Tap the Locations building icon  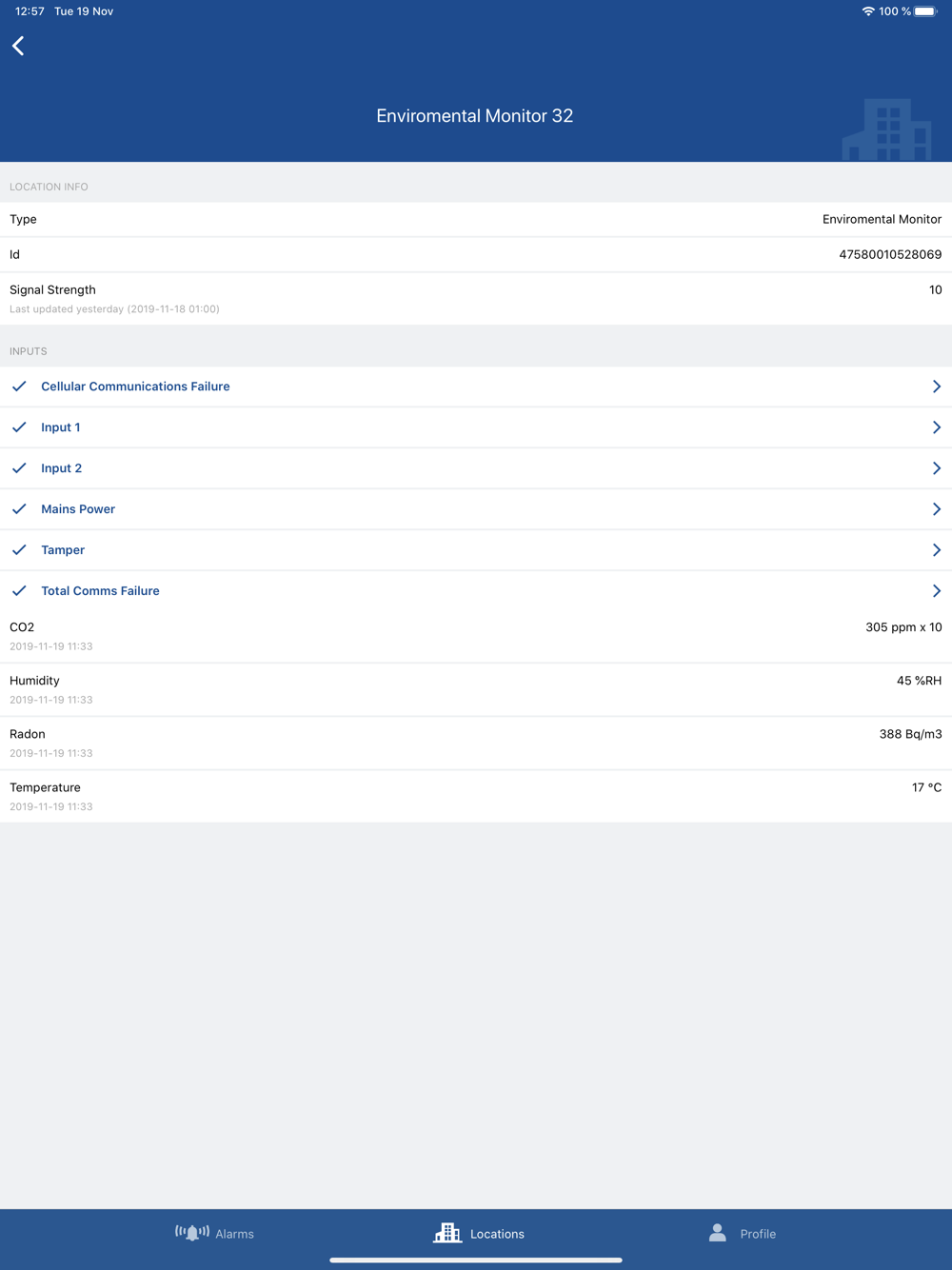point(447,1233)
